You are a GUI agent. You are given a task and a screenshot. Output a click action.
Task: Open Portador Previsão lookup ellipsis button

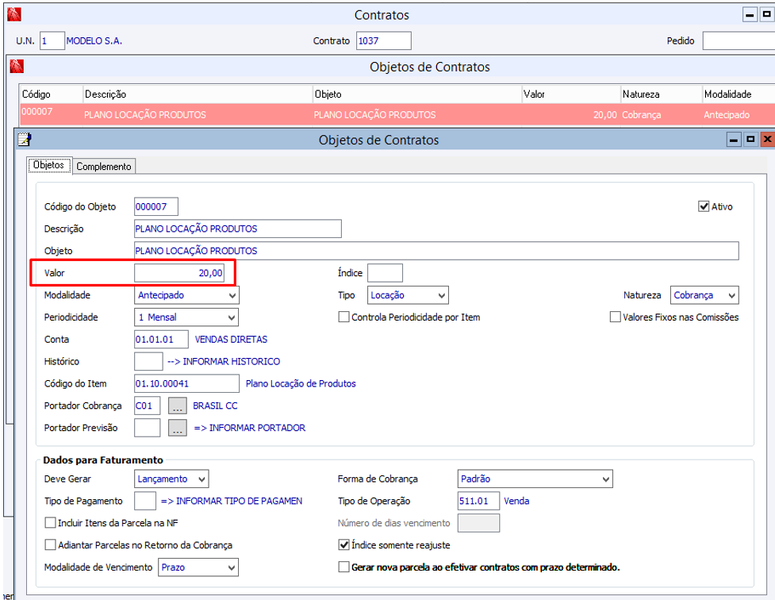coord(177,428)
